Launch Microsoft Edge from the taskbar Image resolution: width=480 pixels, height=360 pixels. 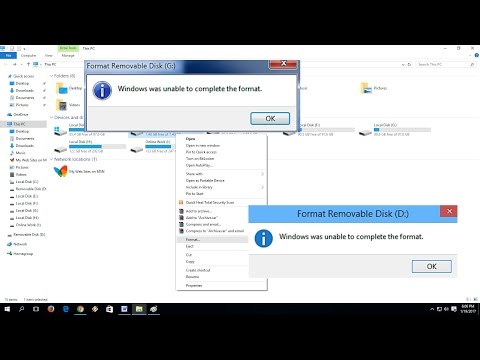tap(66, 309)
